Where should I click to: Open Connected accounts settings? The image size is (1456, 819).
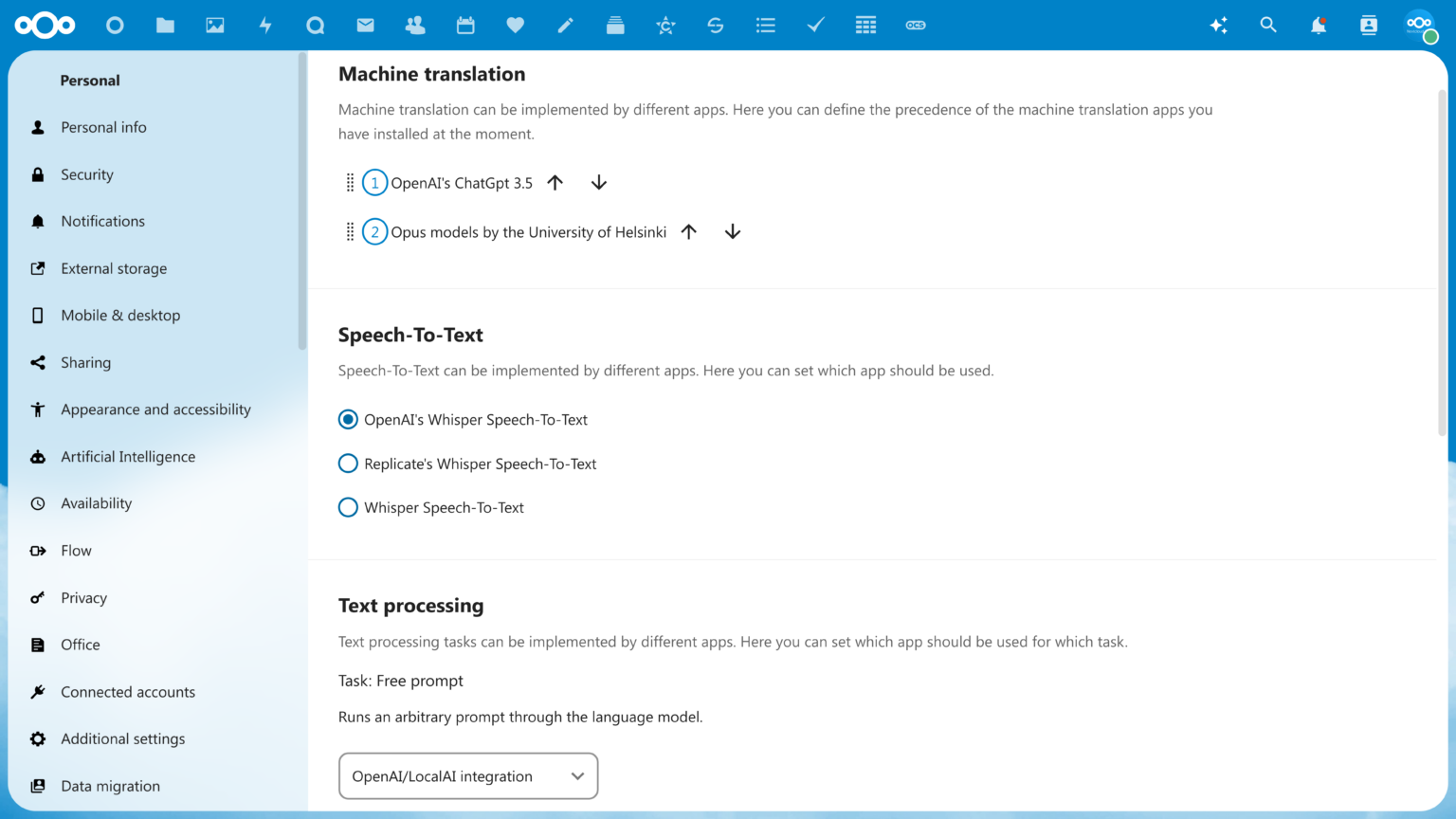128,691
